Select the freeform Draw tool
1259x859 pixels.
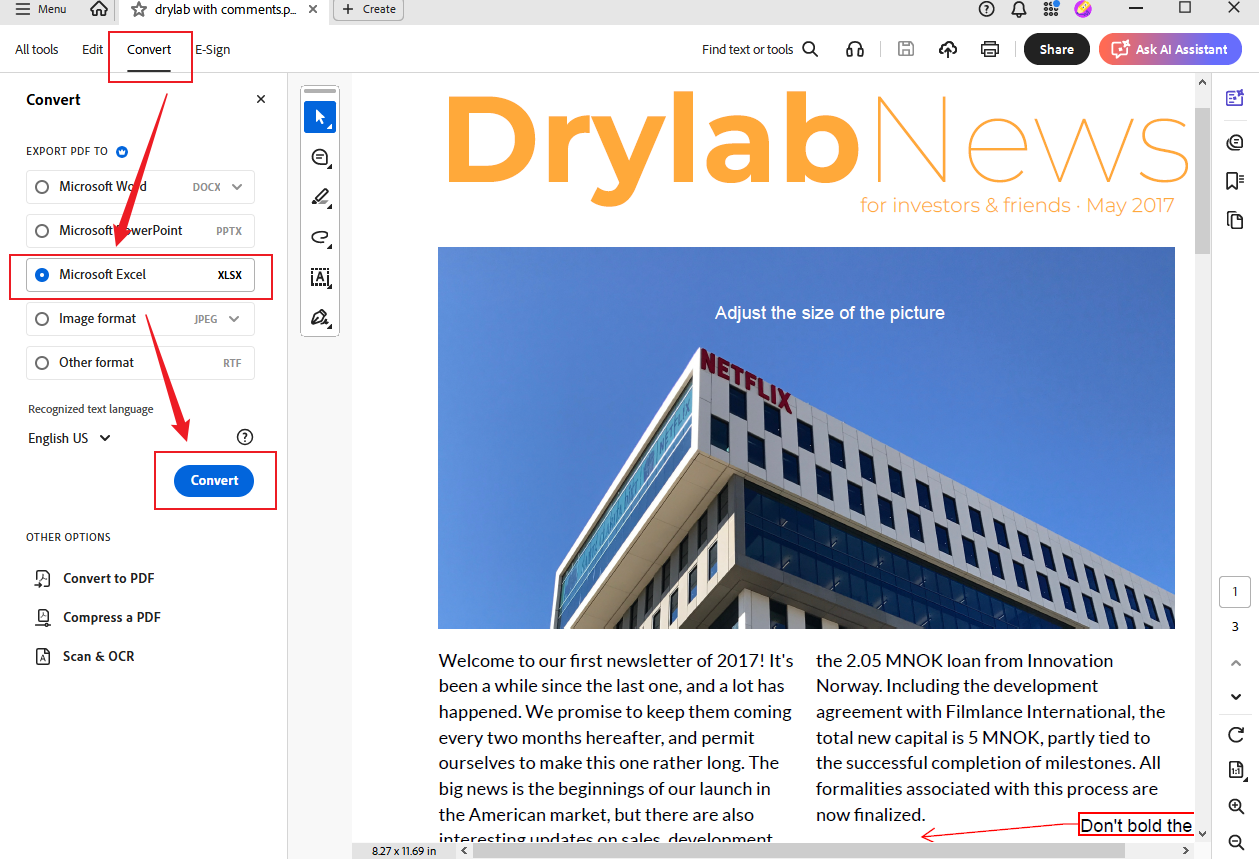pos(320,238)
